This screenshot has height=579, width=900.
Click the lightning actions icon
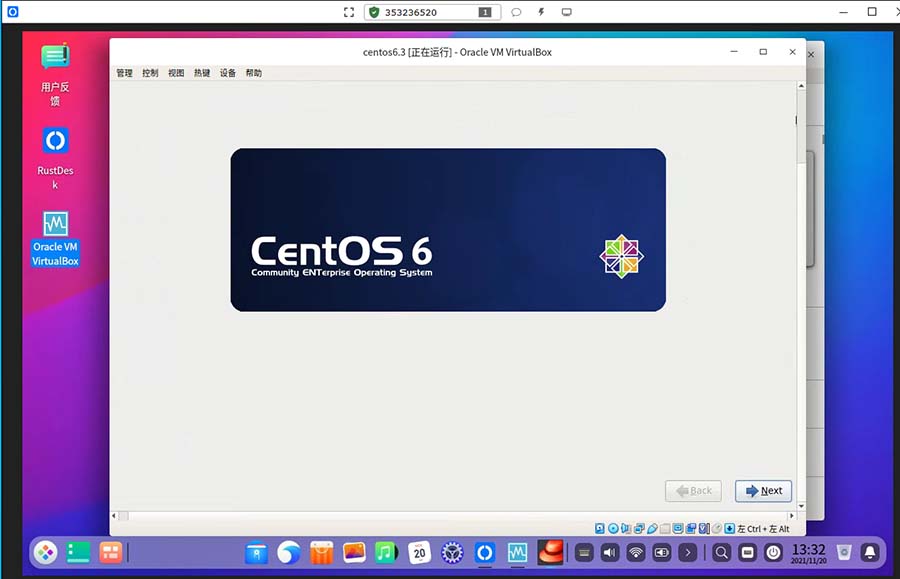click(541, 12)
